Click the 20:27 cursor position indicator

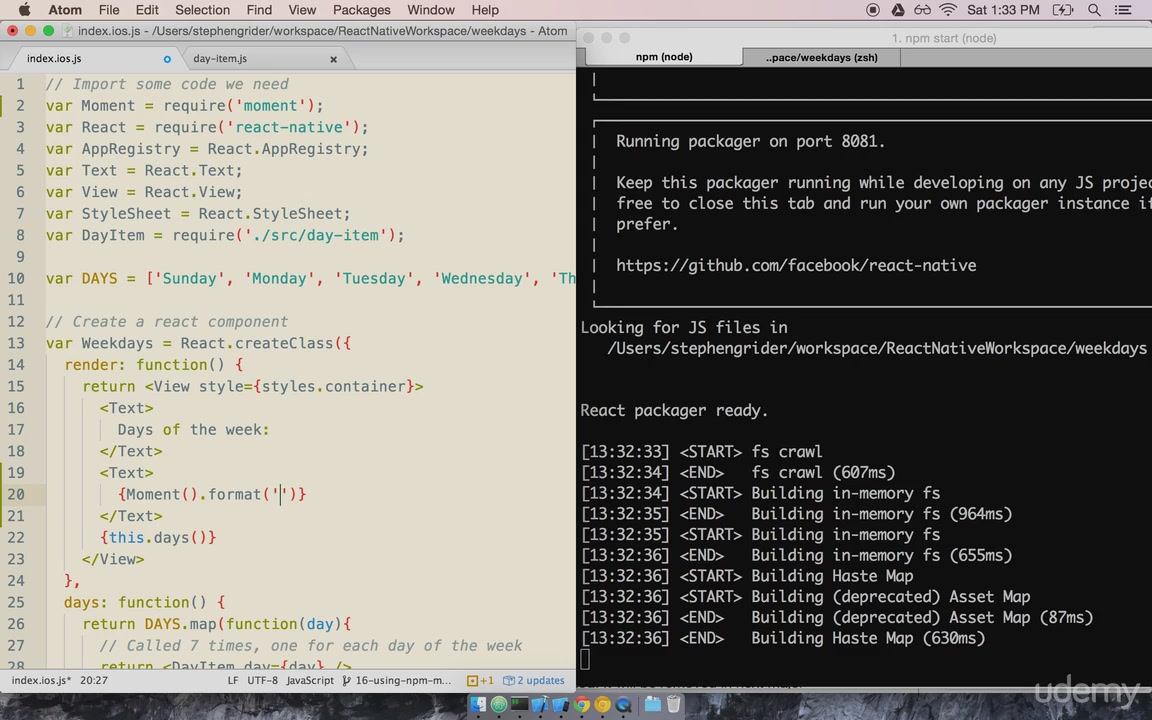[94, 680]
